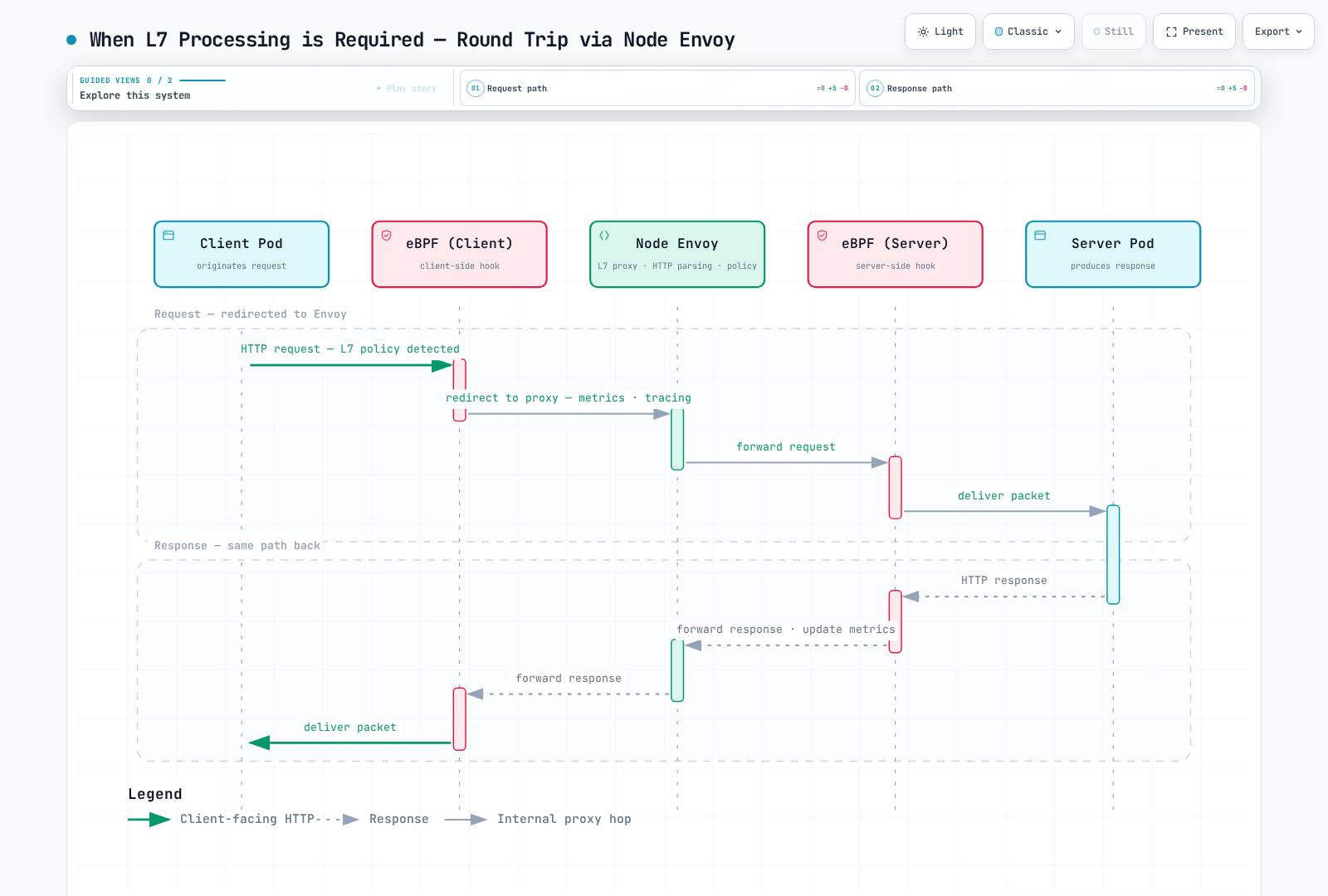Click the 'Explore this system' text
The height and width of the screenshot is (896, 1328).
(x=135, y=95)
